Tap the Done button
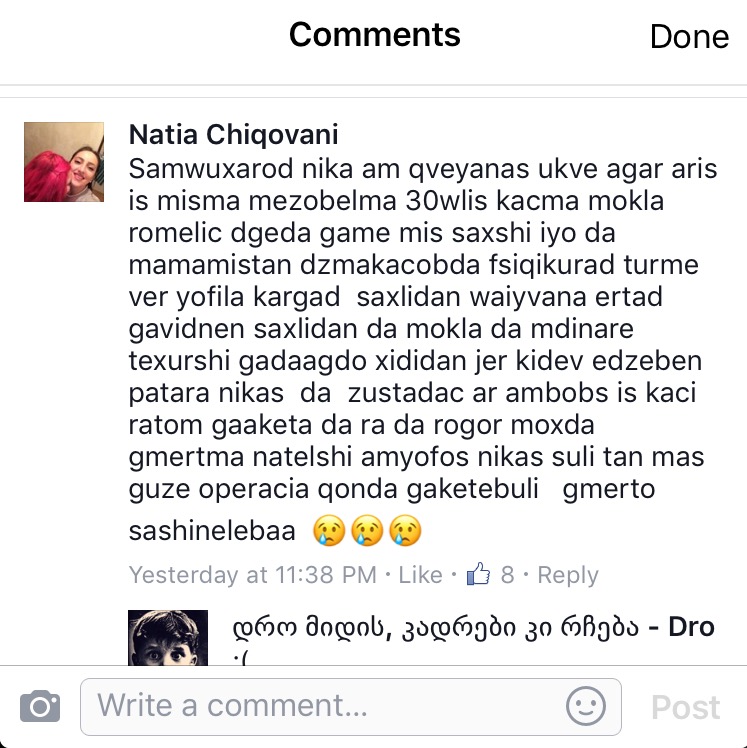747x748 pixels. (689, 37)
